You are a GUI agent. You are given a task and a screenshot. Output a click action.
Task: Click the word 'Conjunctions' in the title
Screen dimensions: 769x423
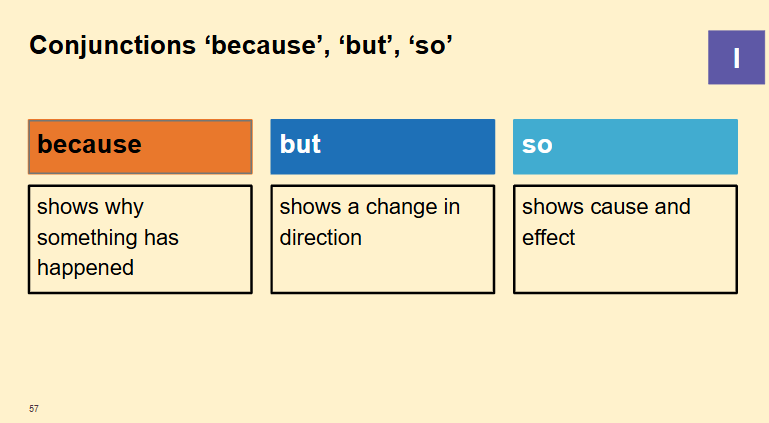tap(113, 46)
